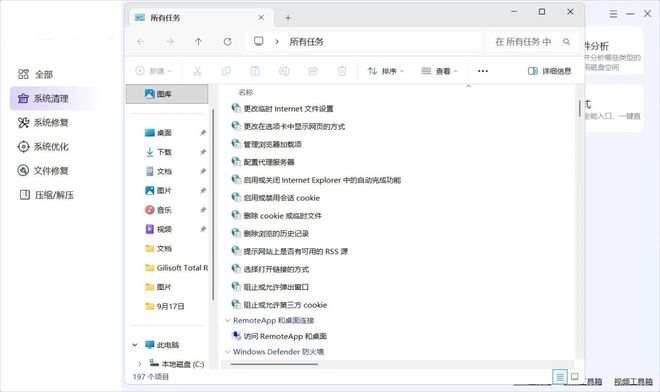Open the 新建 dropdown
Viewport: 660px width, 392px height.
pos(154,71)
